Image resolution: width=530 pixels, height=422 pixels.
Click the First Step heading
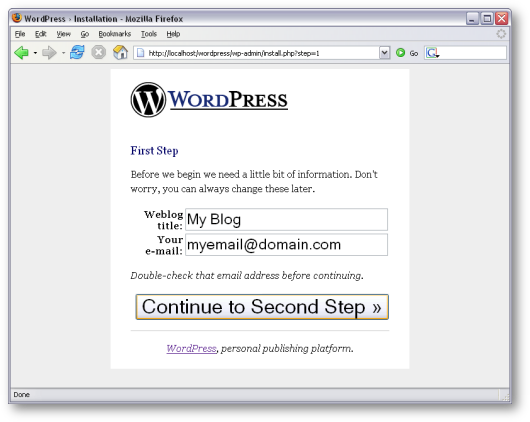tap(154, 151)
